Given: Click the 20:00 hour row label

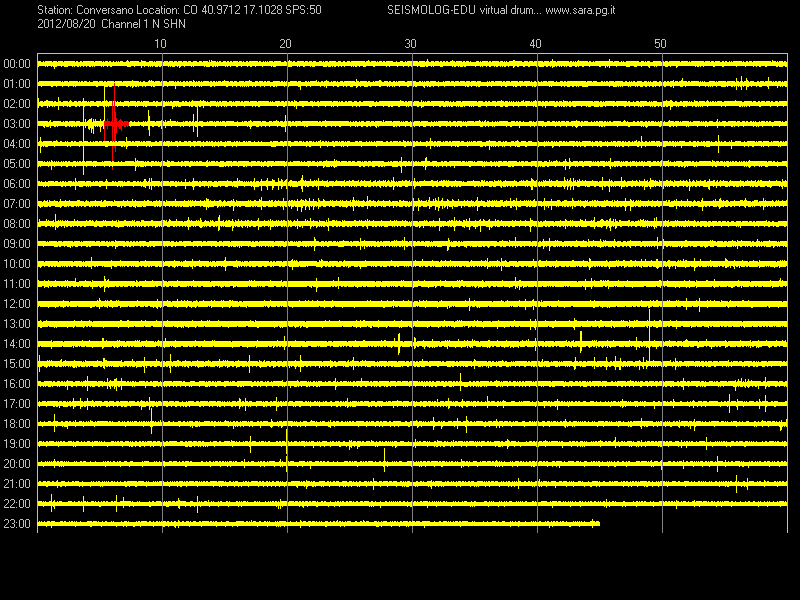Looking at the screenshot, I should pyautogui.click(x=17, y=464).
